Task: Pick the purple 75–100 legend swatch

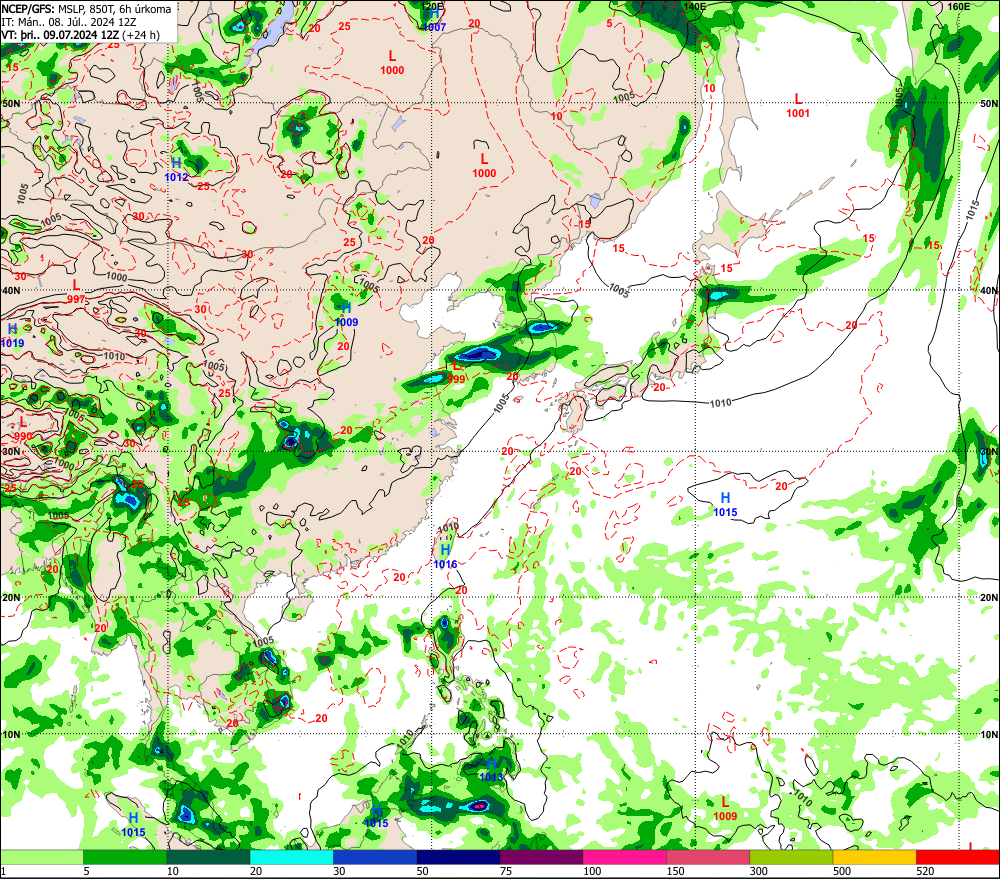Action: 541,857
